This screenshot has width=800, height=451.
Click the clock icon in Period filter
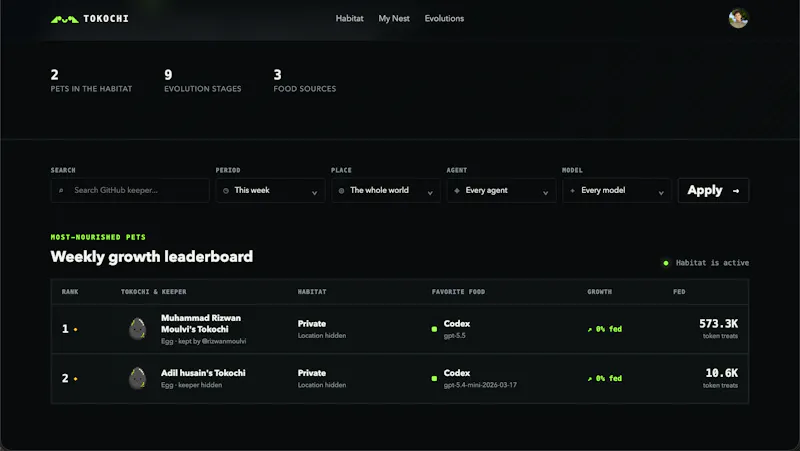click(x=226, y=191)
